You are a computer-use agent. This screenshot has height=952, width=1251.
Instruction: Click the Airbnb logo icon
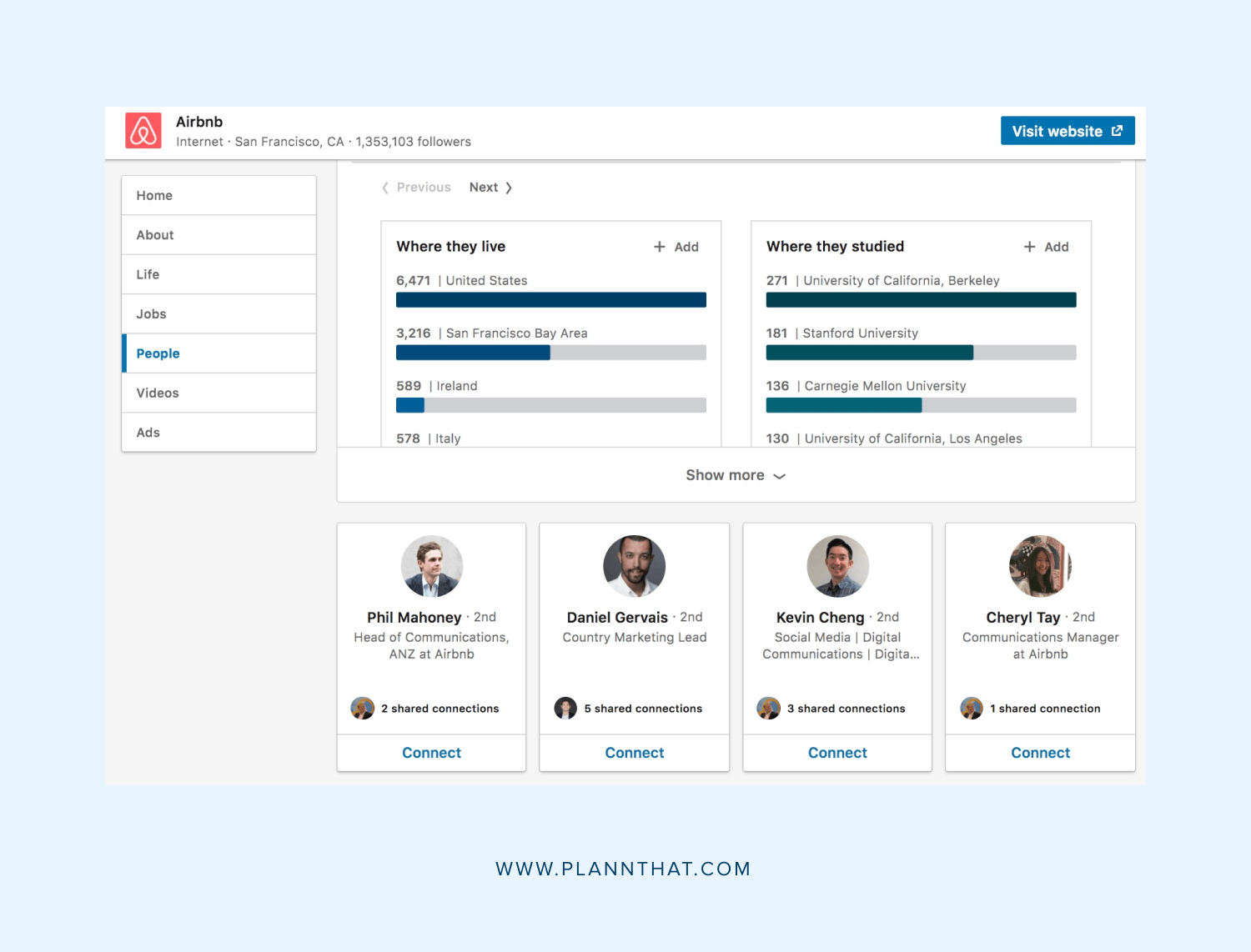[143, 131]
